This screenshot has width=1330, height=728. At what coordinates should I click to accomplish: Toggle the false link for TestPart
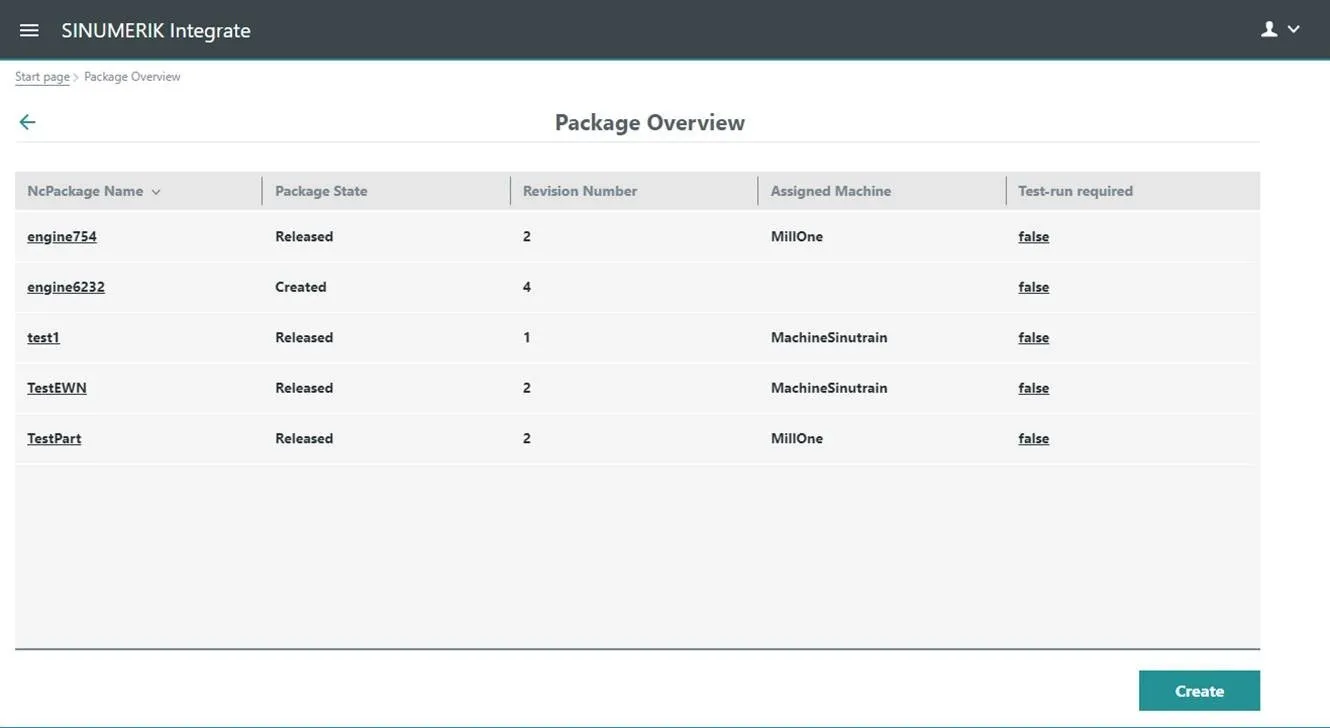pyautogui.click(x=1033, y=438)
